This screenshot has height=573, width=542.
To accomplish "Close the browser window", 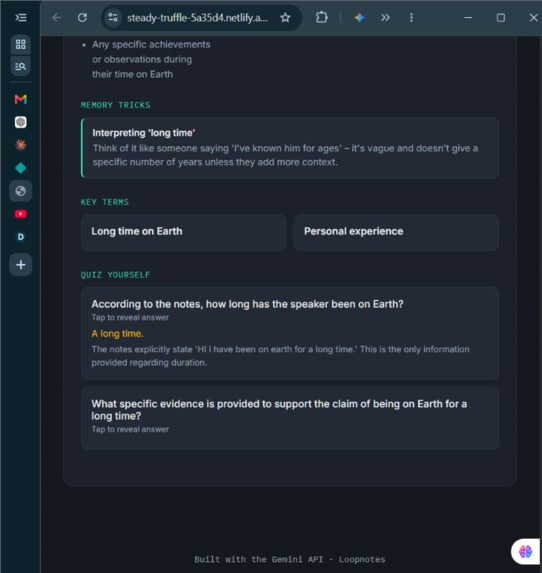I will (x=533, y=18).
